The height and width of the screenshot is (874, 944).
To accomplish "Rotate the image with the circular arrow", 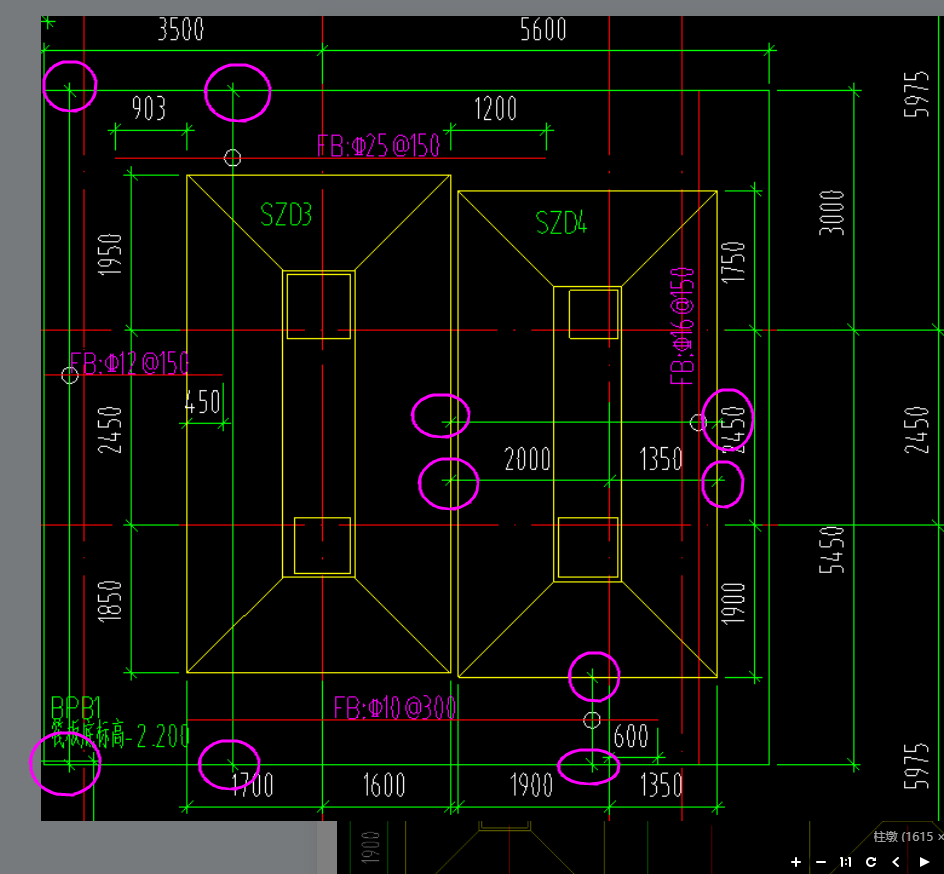I will pos(871,862).
